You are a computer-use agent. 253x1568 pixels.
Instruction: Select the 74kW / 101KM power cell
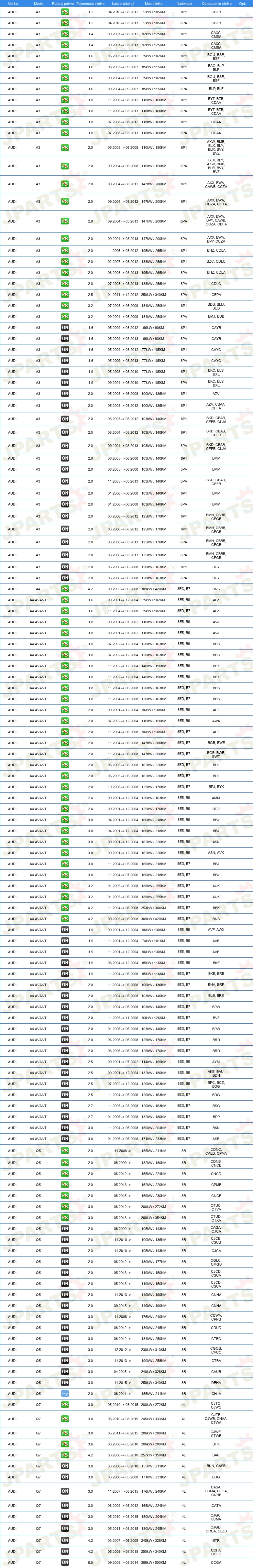point(153,941)
